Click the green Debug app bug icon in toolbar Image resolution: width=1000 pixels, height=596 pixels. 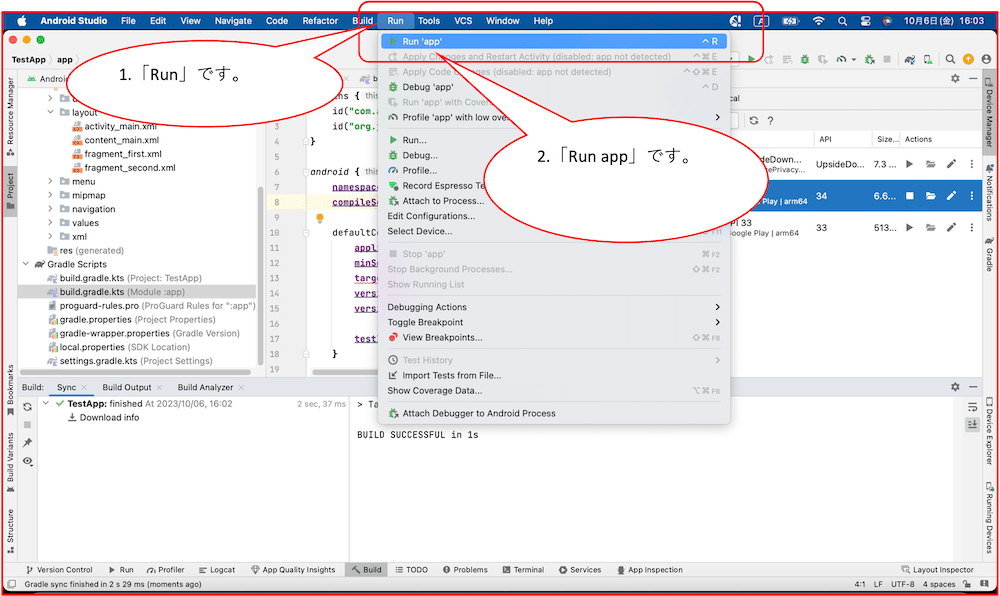coord(805,59)
